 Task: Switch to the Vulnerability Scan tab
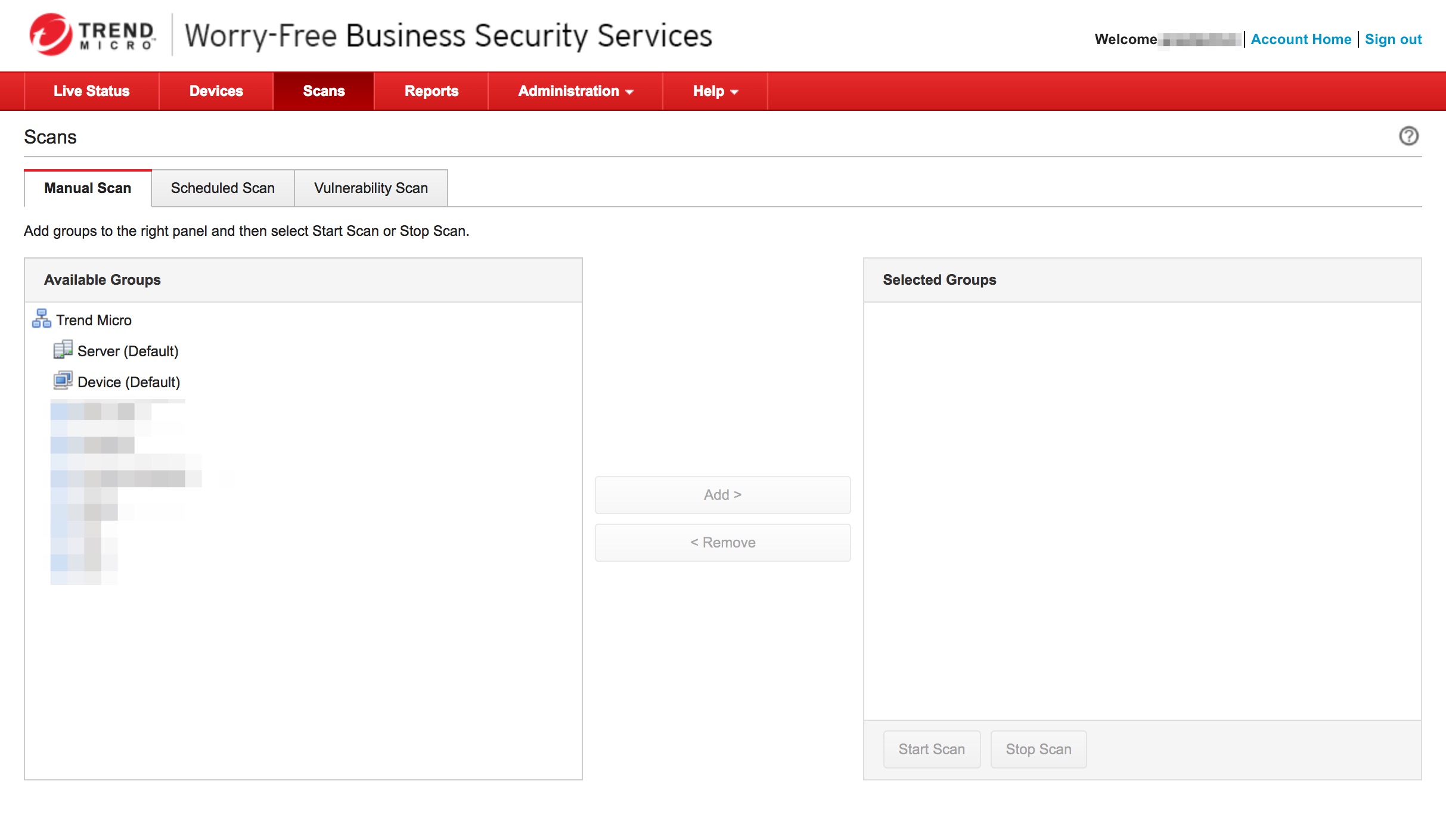coord(371,188)
